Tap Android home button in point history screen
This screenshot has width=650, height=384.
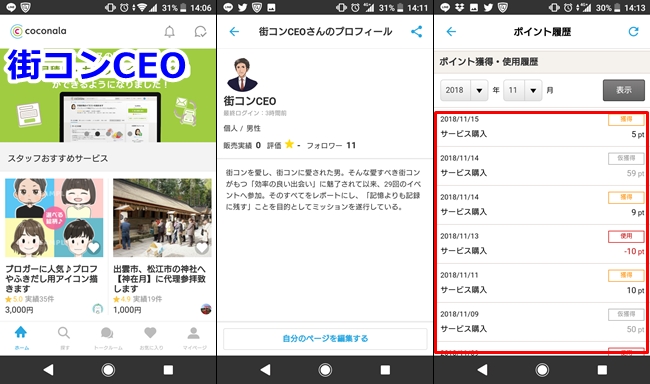pos(542,369)
